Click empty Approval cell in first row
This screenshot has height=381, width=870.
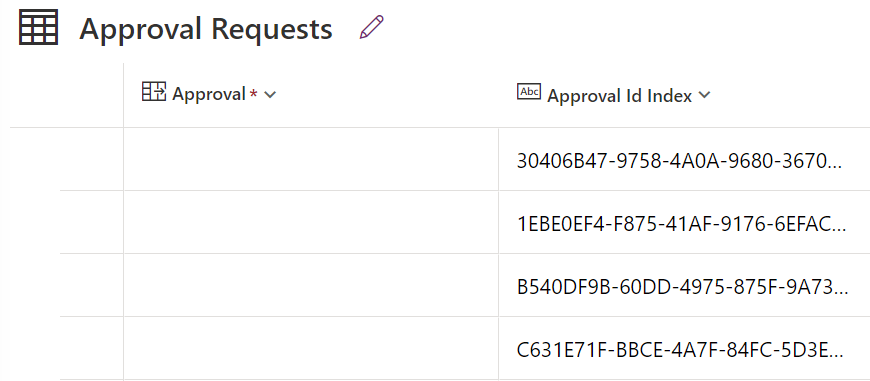point(311,160)
